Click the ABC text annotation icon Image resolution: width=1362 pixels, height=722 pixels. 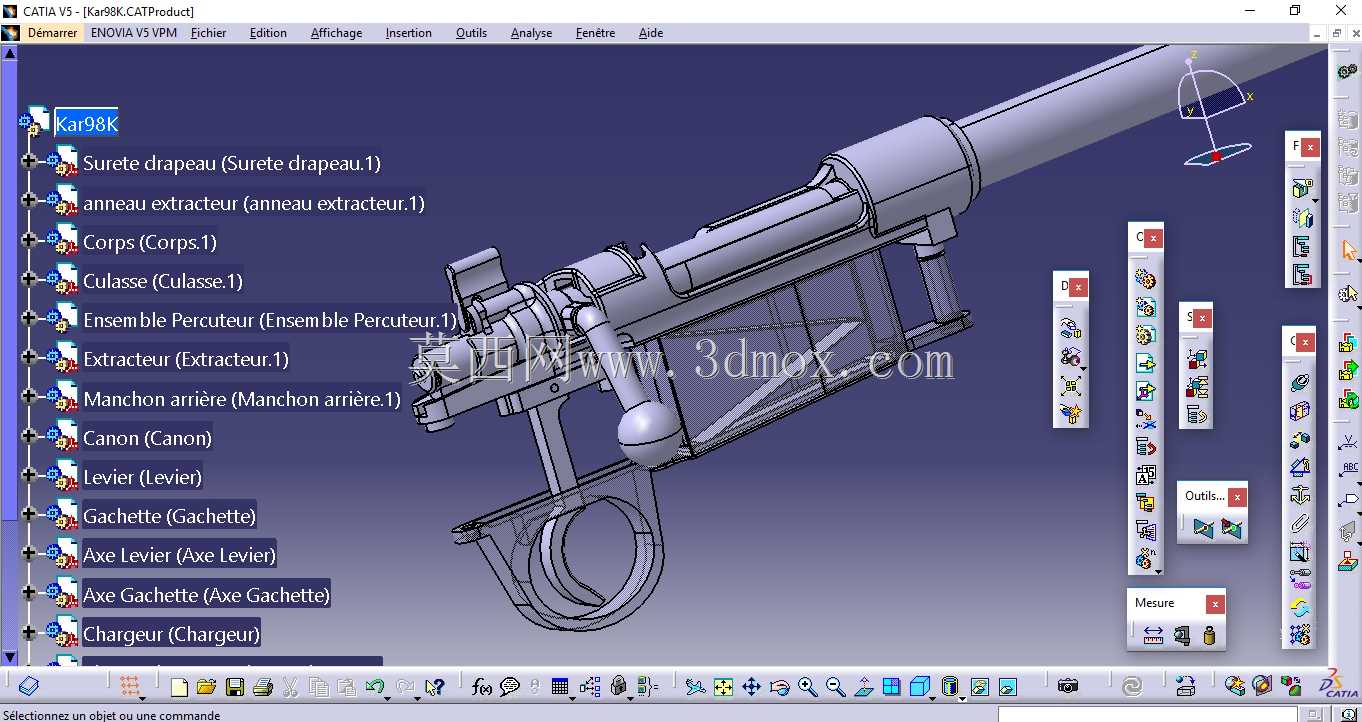[x=1349, y=470]
